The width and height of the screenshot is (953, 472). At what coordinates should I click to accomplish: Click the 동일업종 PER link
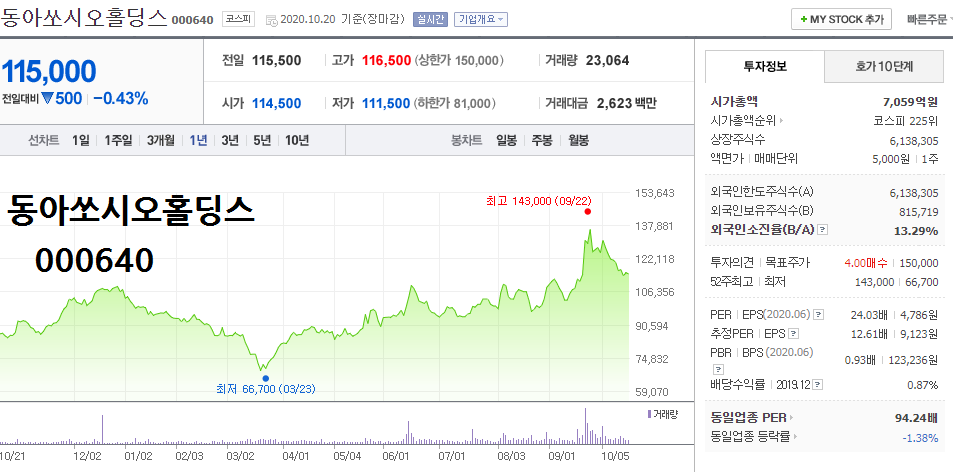click(748, 418)
